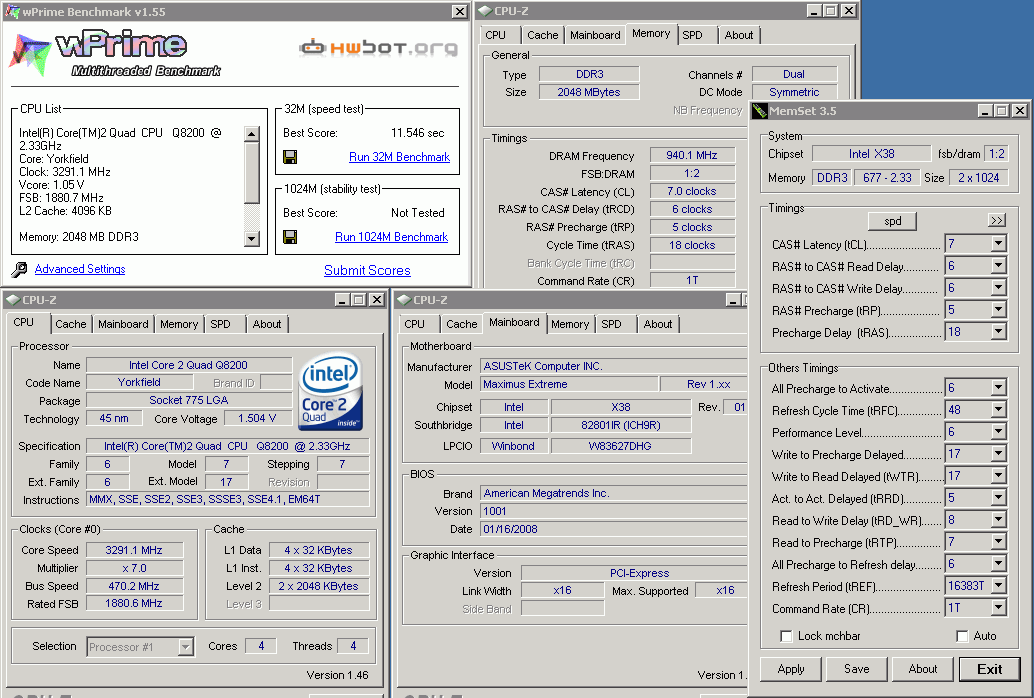Click the Southbridge 82801IR (ICH9R) value

pos(621,426)
